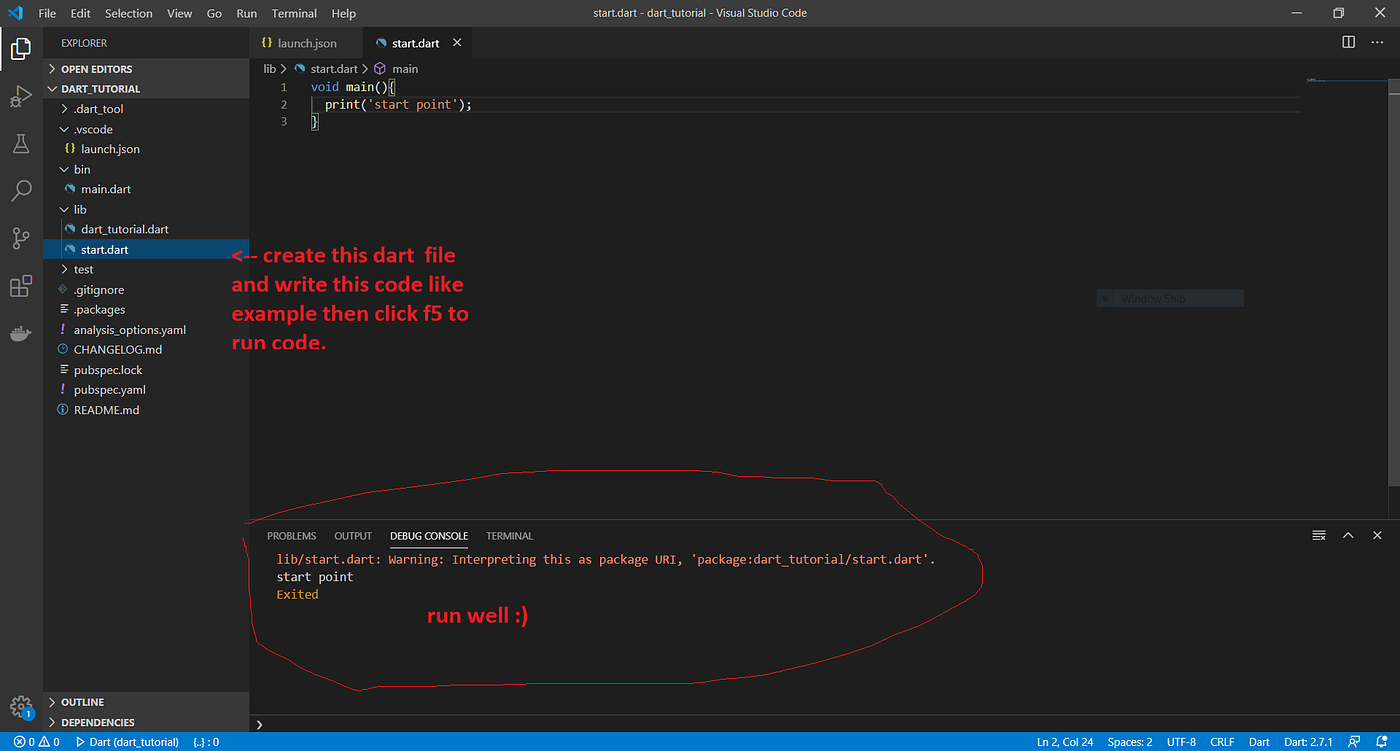Viewport: 1400px width, 751px height.
Task: Open the editor more actions ellipsis
Action: (1377, 42)
